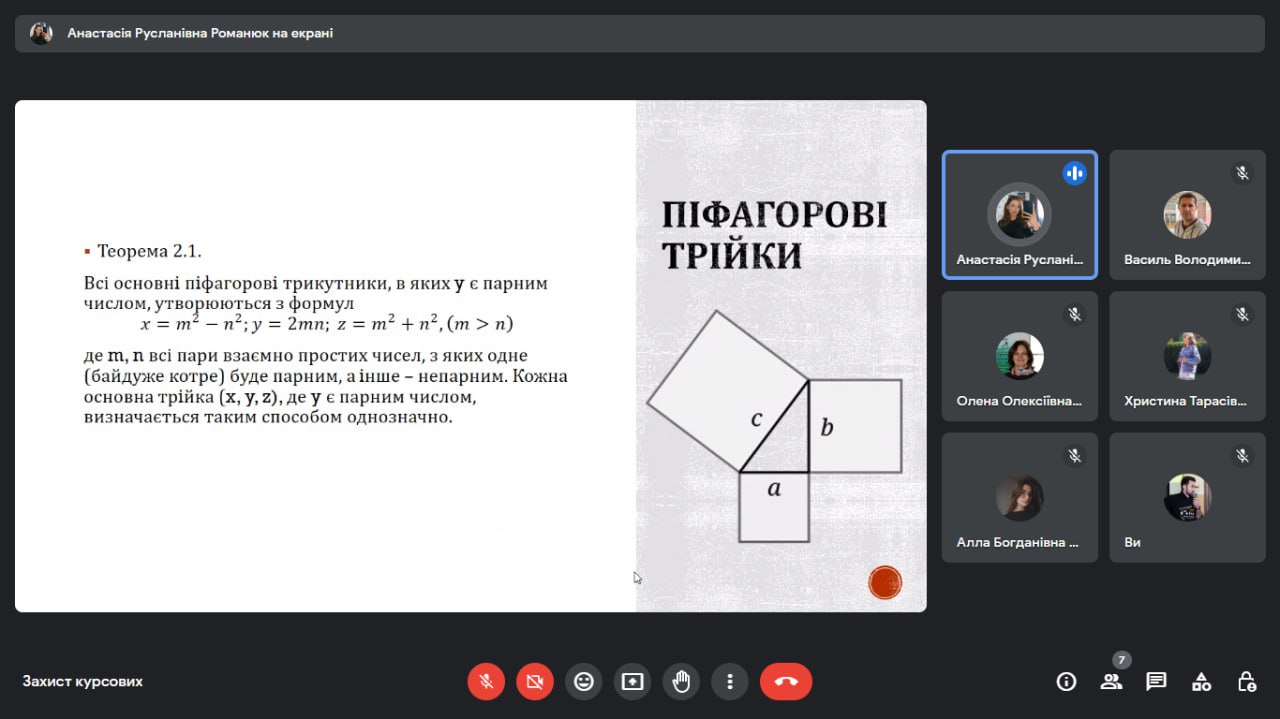Toggle the camera off button
Viewport: 1280px width, 719px height.
point(535,682)
